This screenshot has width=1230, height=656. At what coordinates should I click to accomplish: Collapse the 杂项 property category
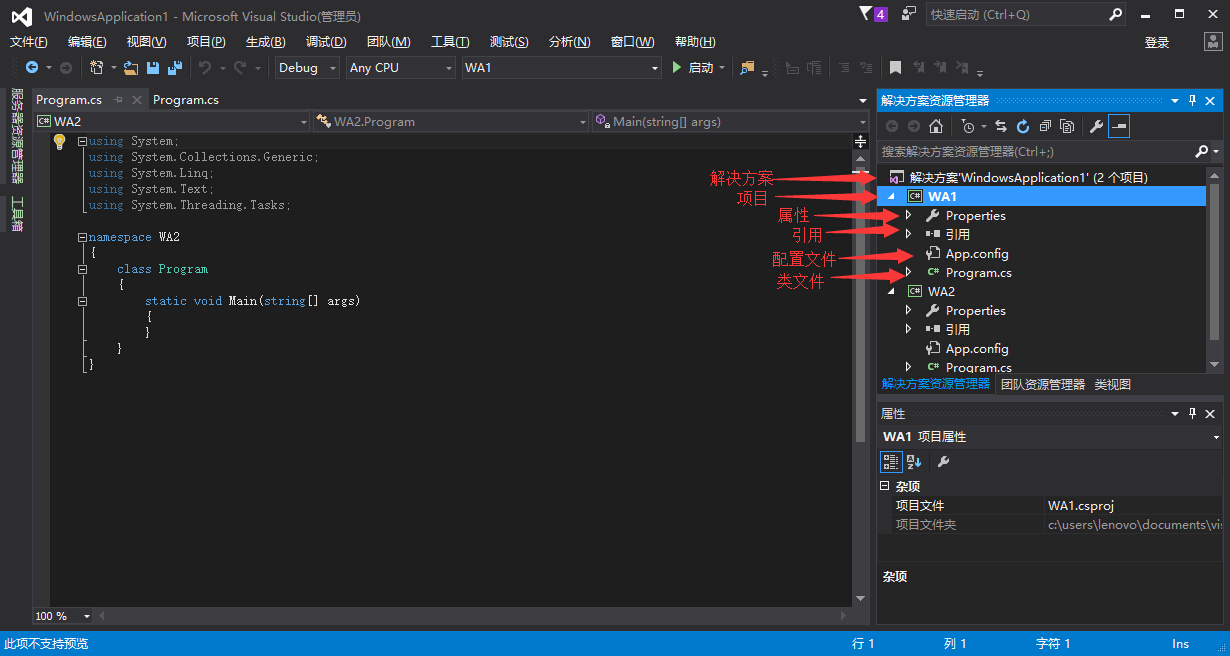click(x=884, y=486)
